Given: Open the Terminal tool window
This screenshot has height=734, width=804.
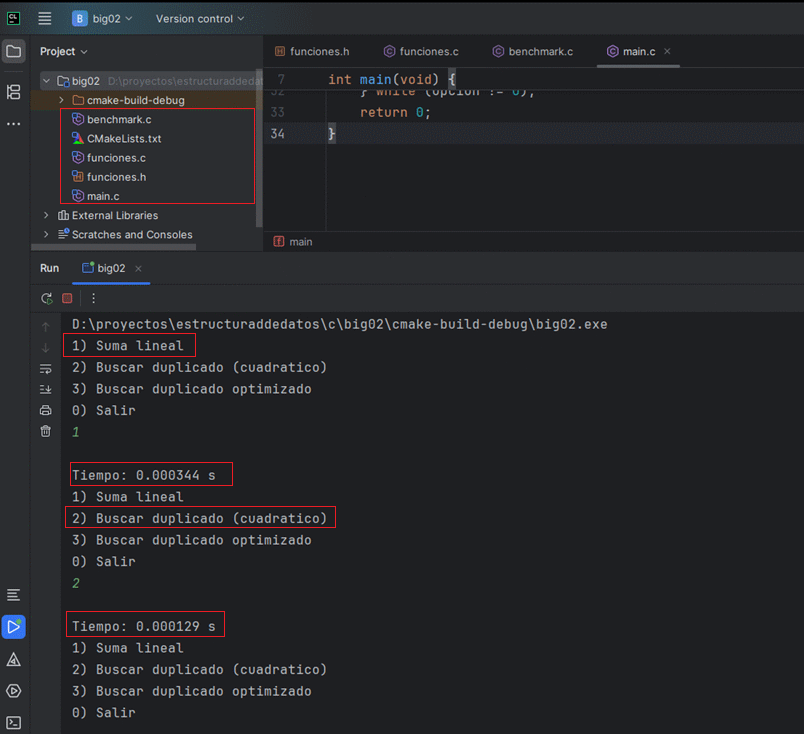Looking at the screenshot, I should tap(13, 722).
